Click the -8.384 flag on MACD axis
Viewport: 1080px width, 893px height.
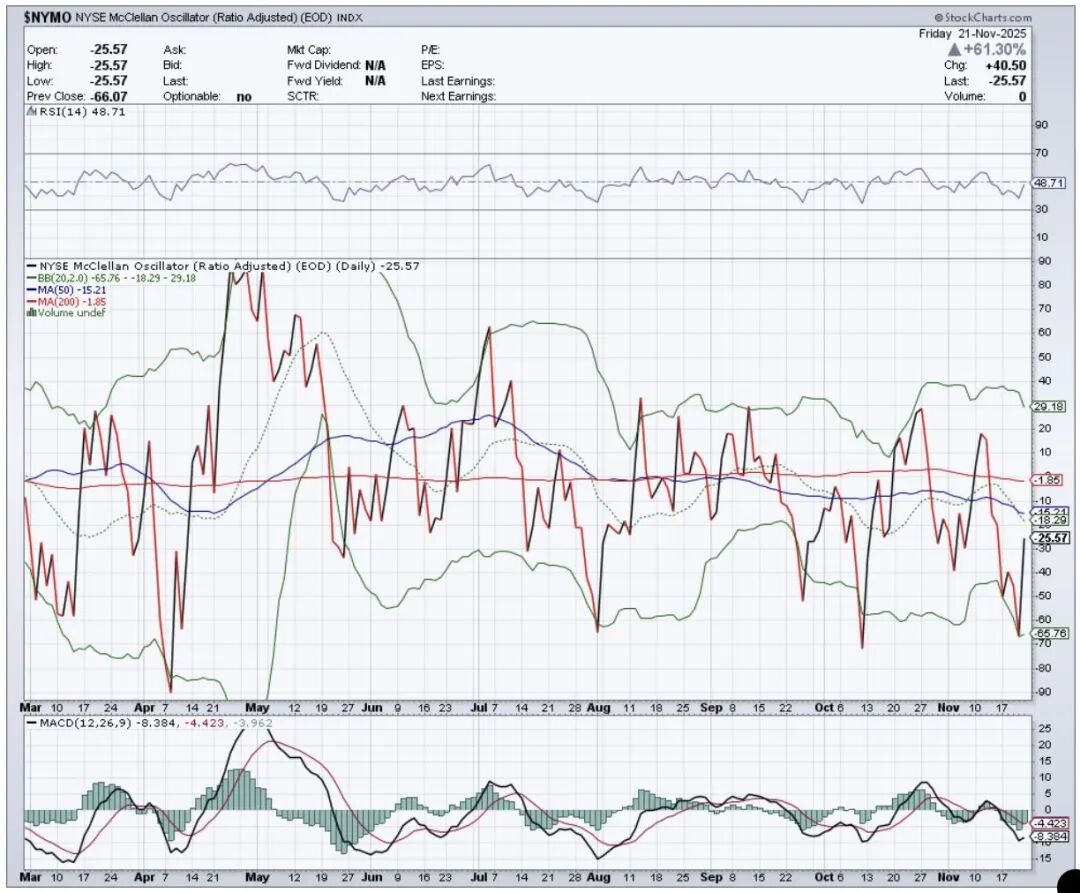click(x=1050, y=837)
